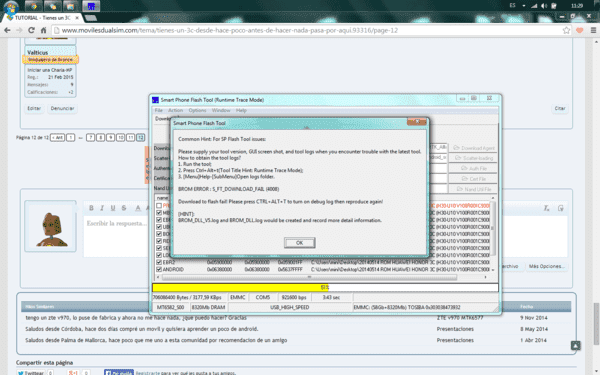
Task: Click the Underline icon in reply editor
Action: point(113,208)
